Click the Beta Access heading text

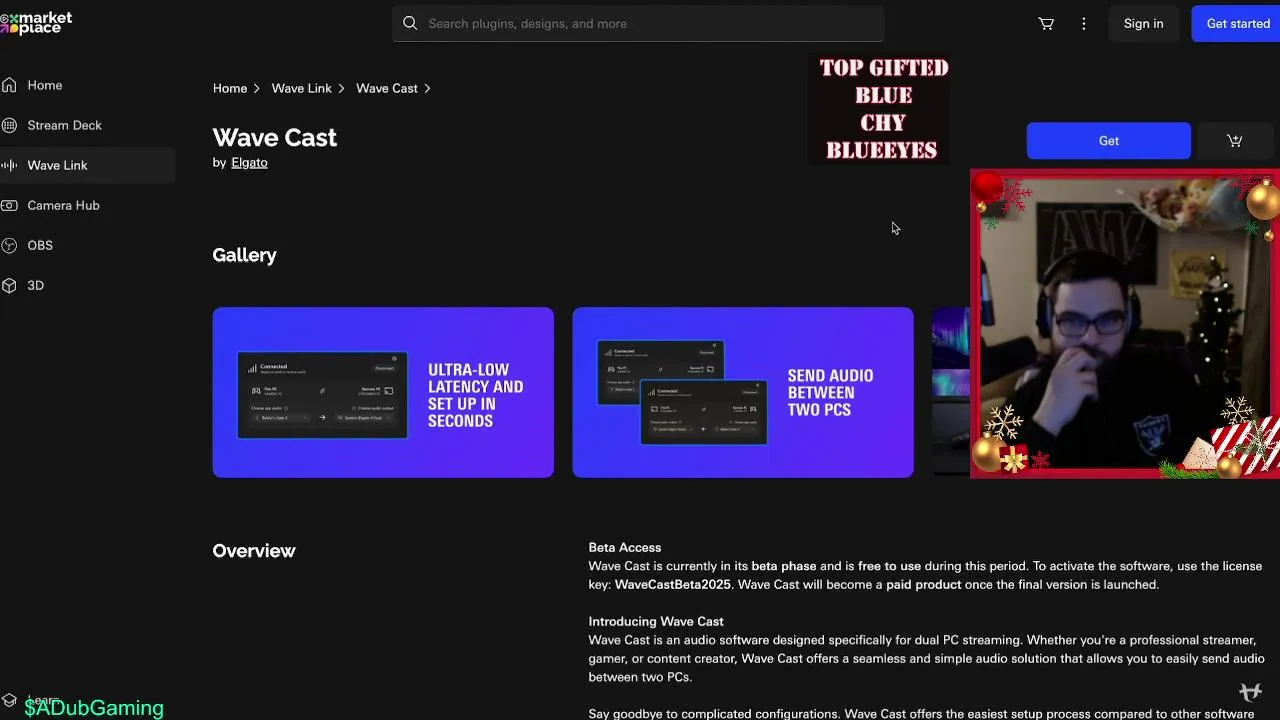625,547
